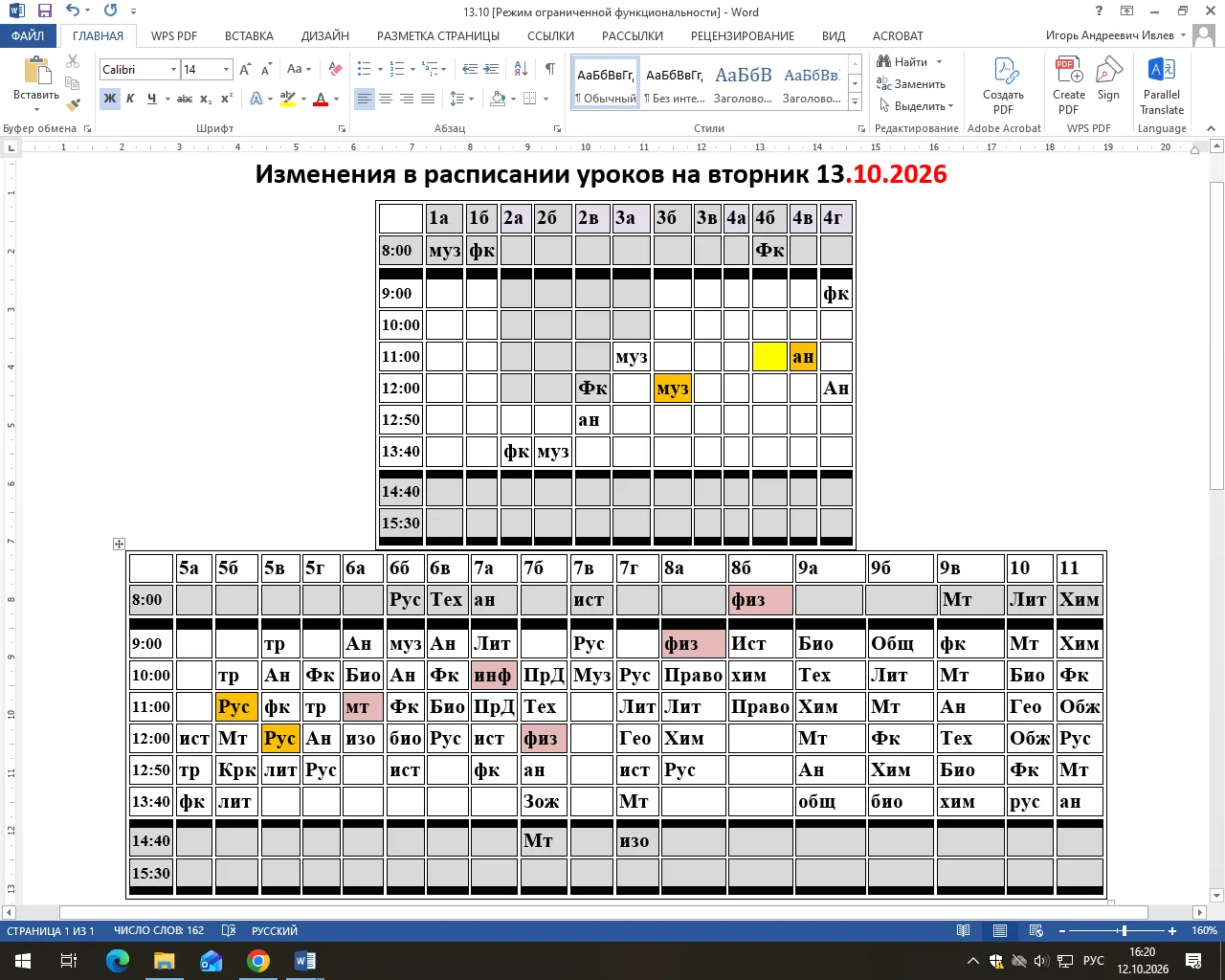Apply the red font color swatch
This screenshot has width=1225, height=980.
[x=321, y=99]
